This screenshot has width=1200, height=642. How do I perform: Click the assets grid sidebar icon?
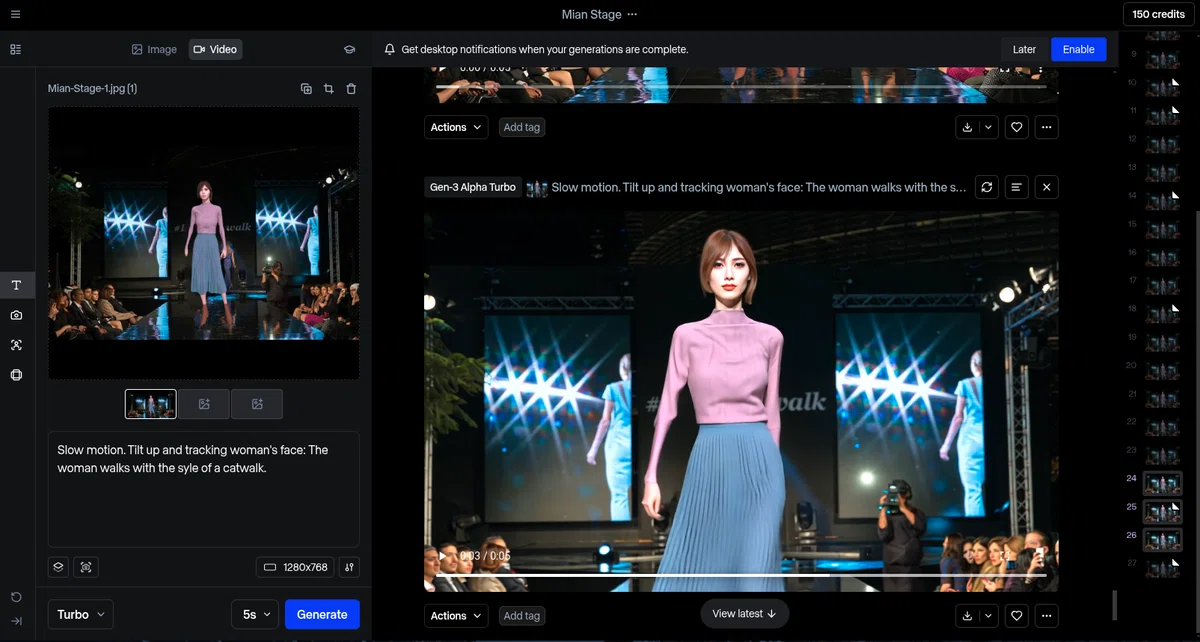click(x=15, y=49)
